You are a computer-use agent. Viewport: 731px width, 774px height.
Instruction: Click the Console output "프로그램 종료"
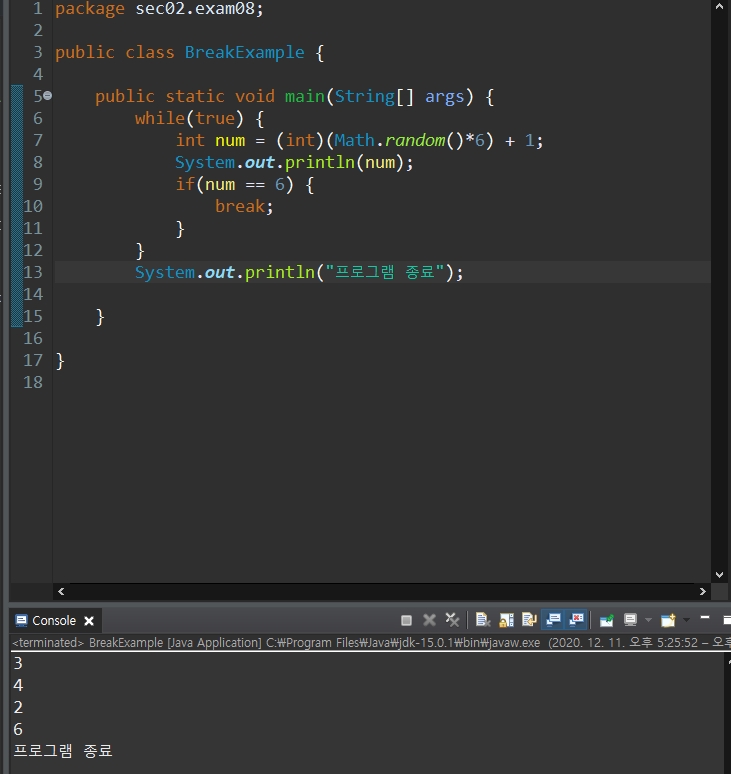(63, 751)
